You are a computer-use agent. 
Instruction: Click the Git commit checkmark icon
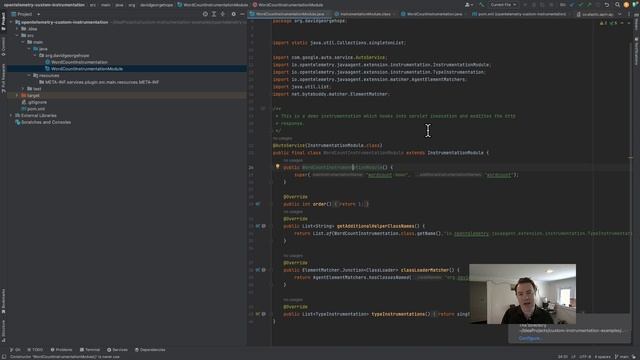click(581, 5)
